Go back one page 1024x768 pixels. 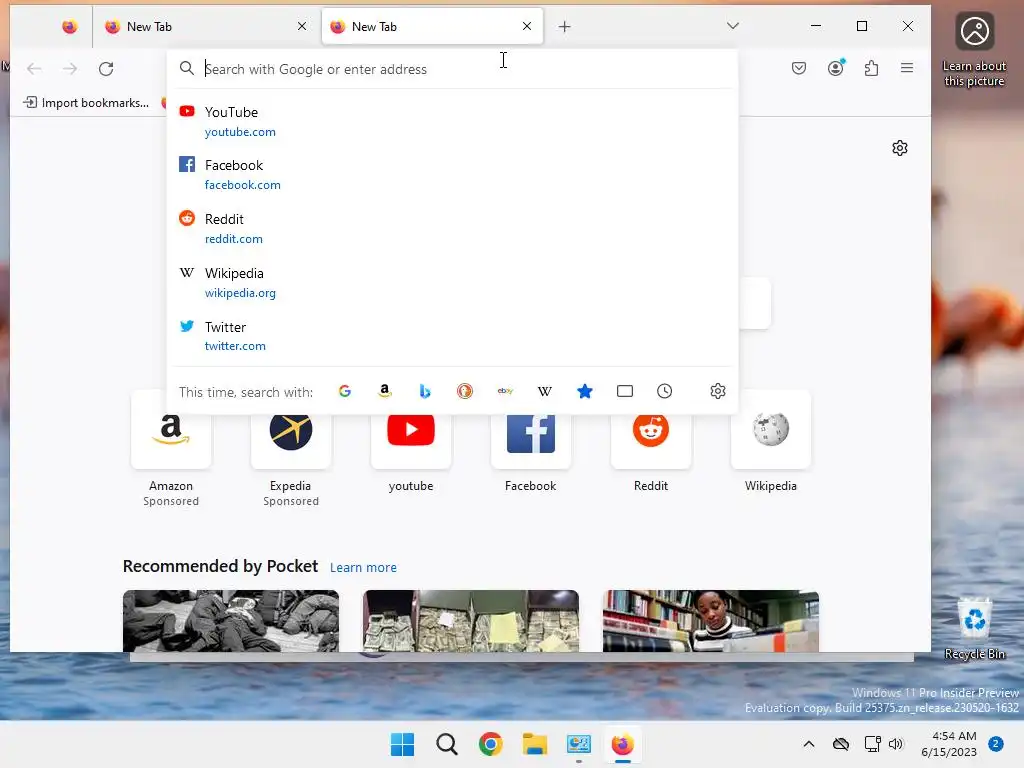point(34,69)
